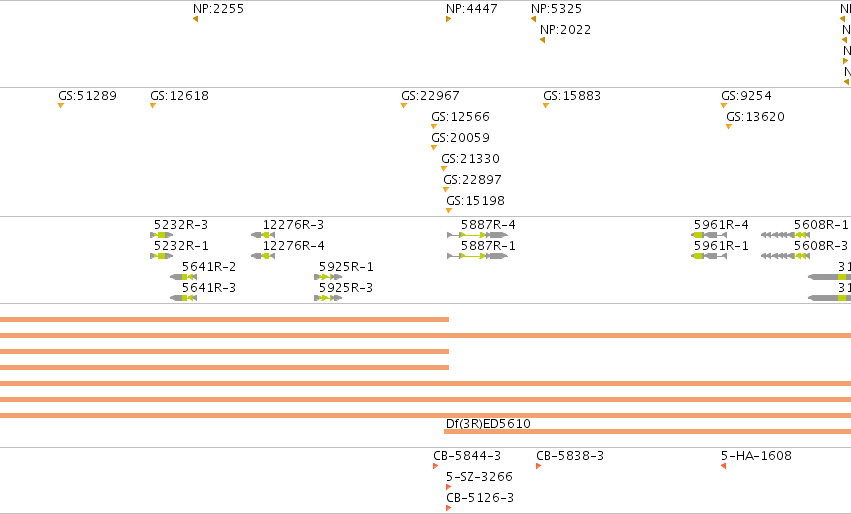The width and height of the screenshot is (851, 514).
Task: Select the CB-5838-3 red triangle marker
Action: (538, 466)
